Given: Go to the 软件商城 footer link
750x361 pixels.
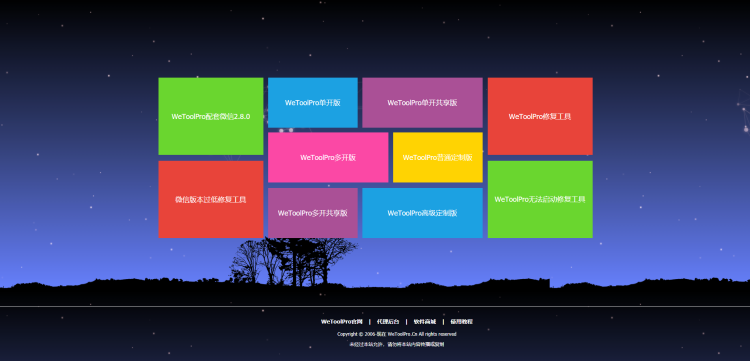Looking at the screenshot, I should coord(425,322).
